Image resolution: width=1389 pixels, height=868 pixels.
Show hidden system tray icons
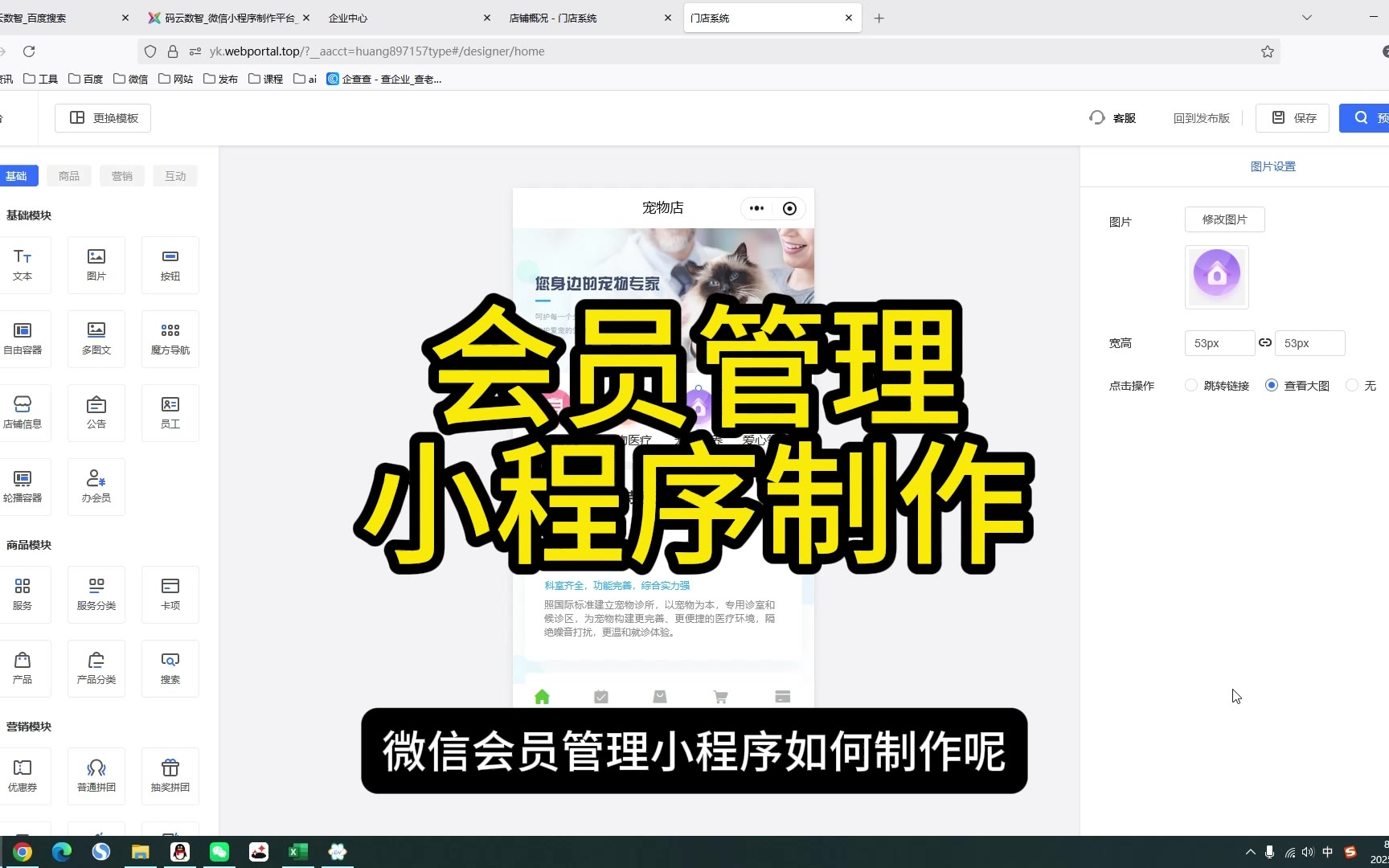1250,852
